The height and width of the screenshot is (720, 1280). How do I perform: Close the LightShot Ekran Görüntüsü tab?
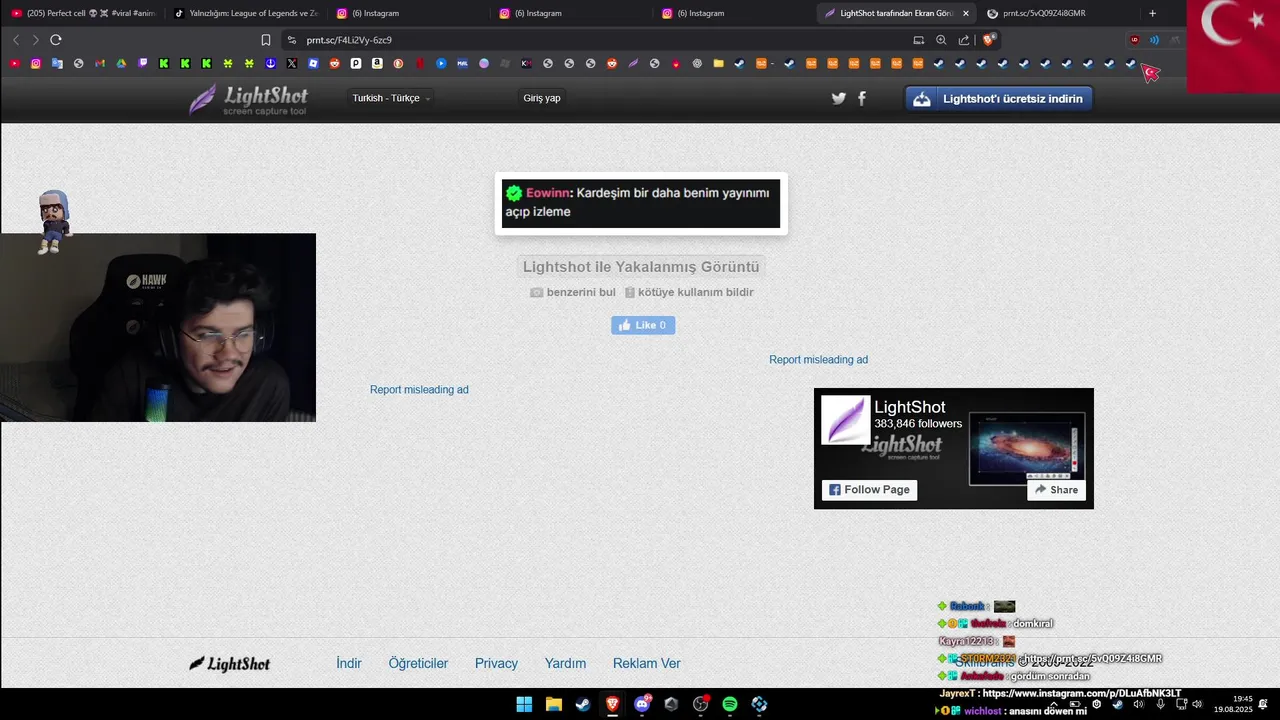[x=965, y=13]
